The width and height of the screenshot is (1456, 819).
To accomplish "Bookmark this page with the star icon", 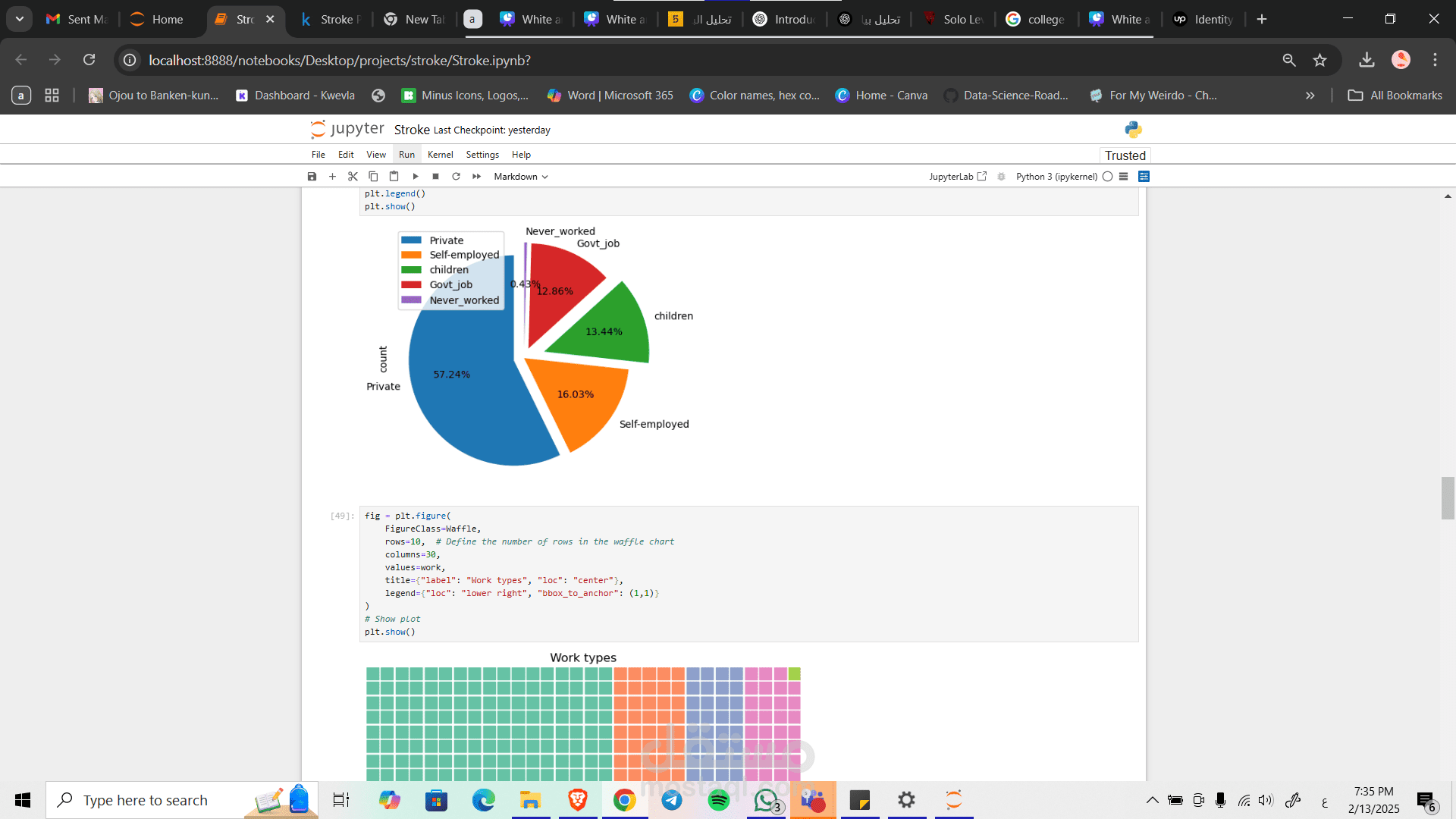I will (x=1320, y=60).
